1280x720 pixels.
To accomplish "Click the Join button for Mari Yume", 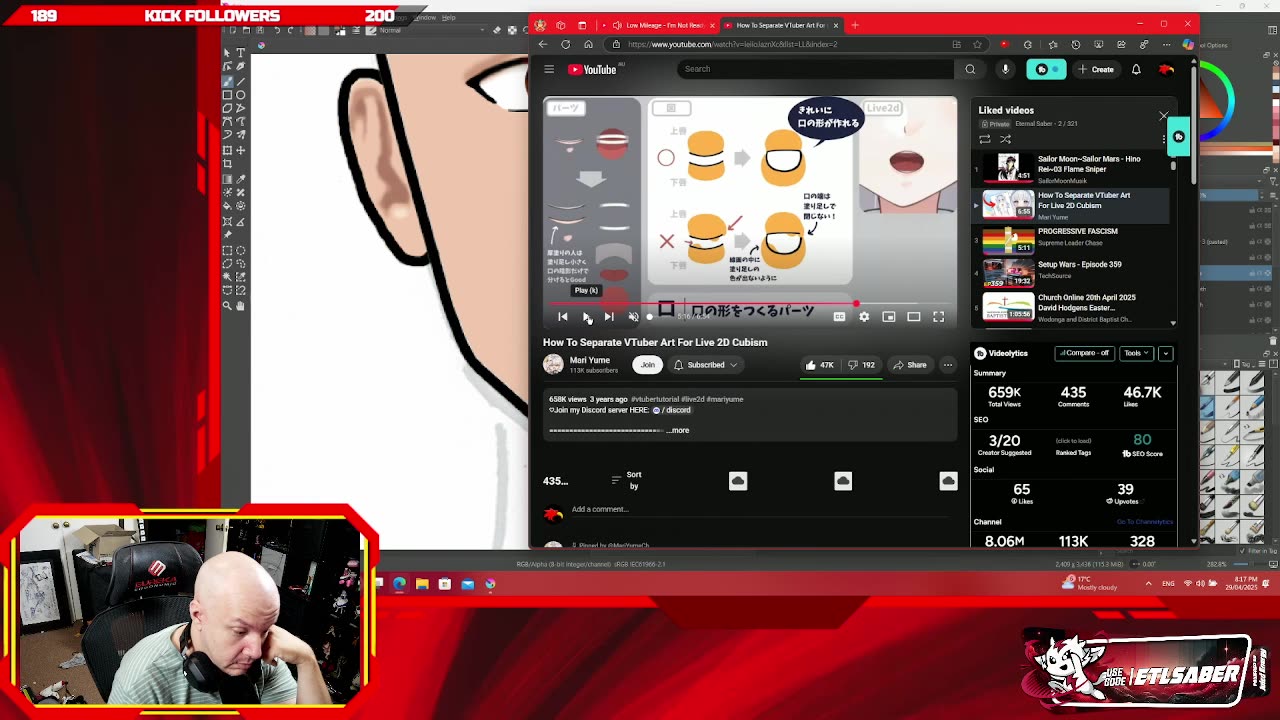I will (647, 365).
